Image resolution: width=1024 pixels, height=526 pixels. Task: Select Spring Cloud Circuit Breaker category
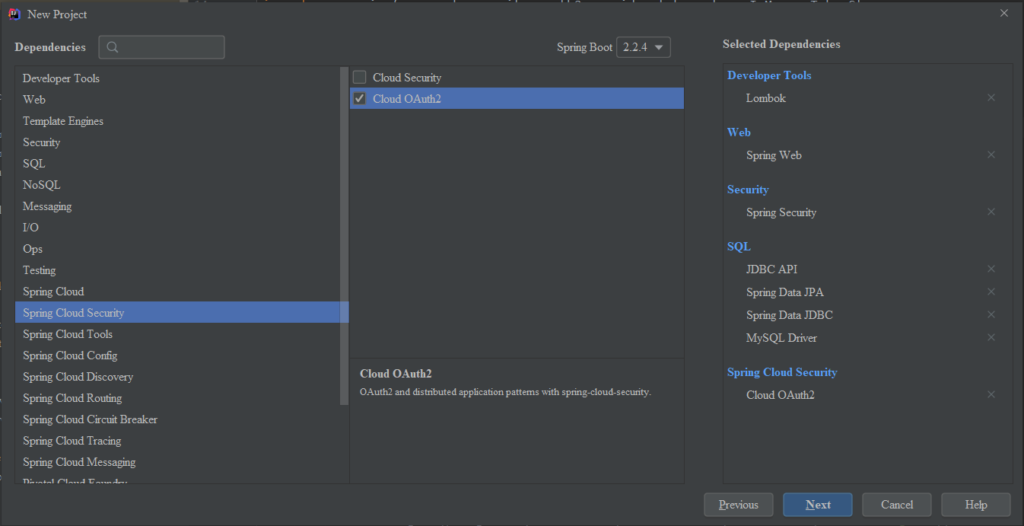182,419
